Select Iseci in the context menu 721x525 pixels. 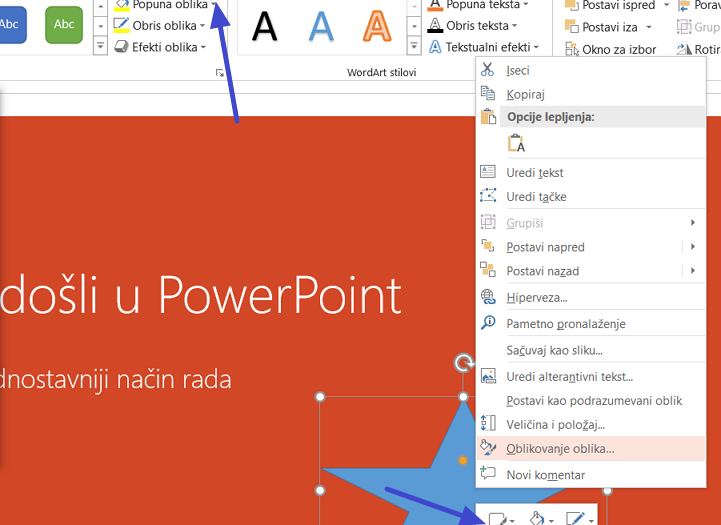pyautogui.click(x=591, y=70)
